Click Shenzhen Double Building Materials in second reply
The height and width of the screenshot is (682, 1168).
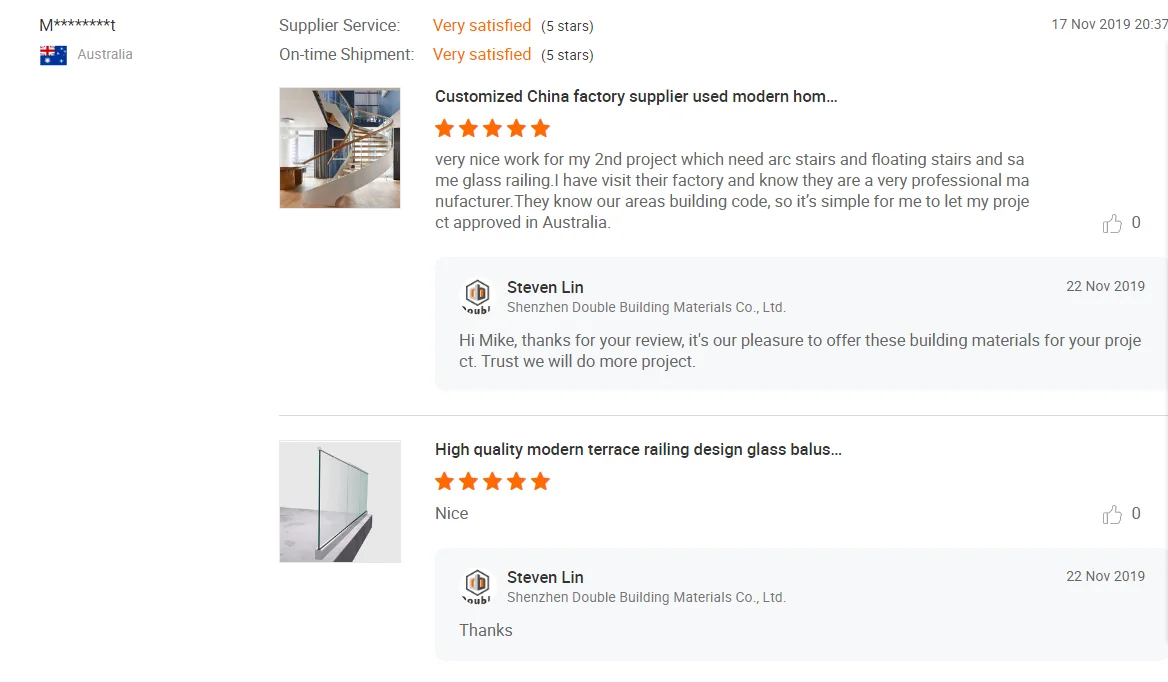click(x=646, y=598)
